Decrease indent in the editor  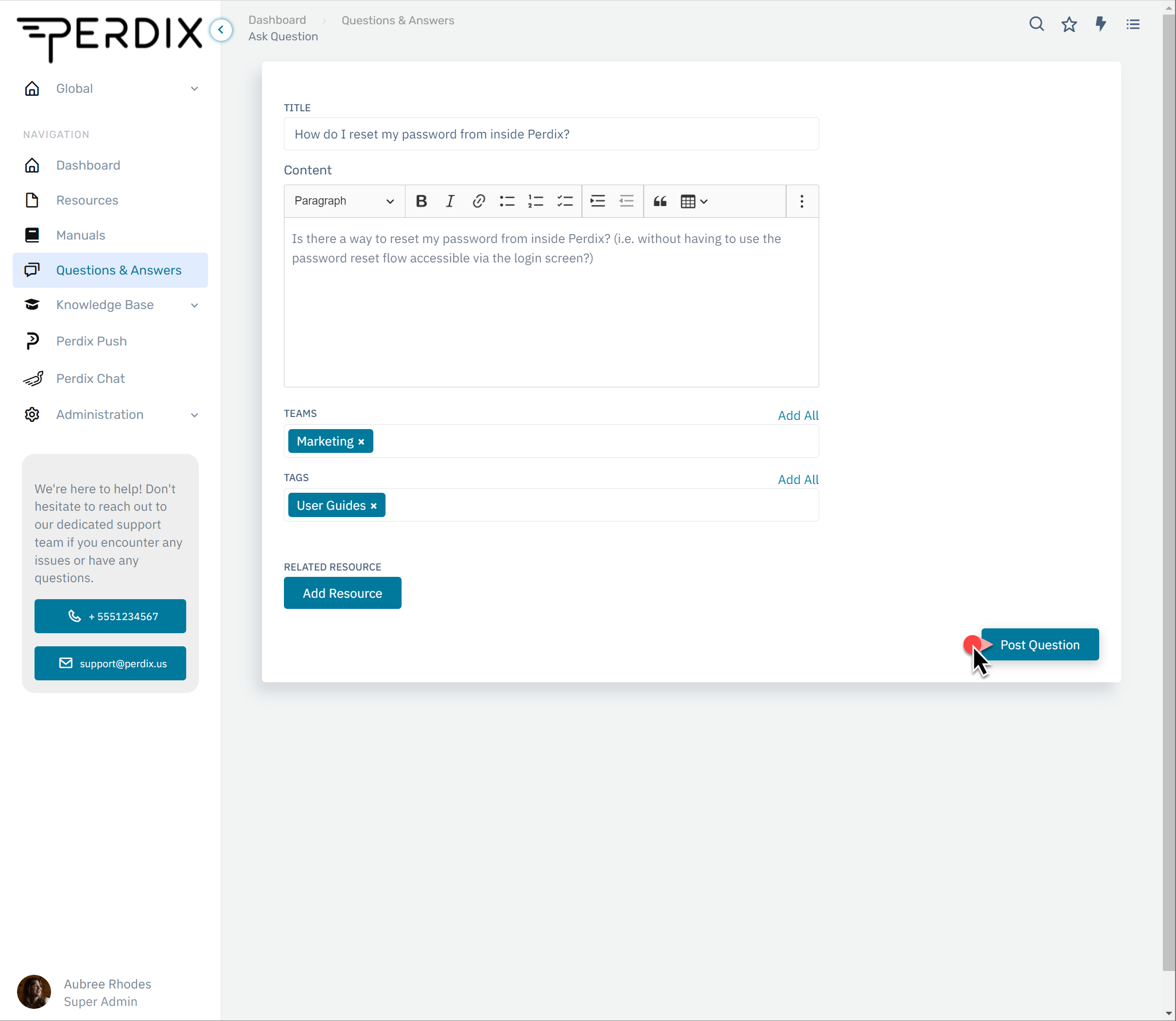point(626,201)
